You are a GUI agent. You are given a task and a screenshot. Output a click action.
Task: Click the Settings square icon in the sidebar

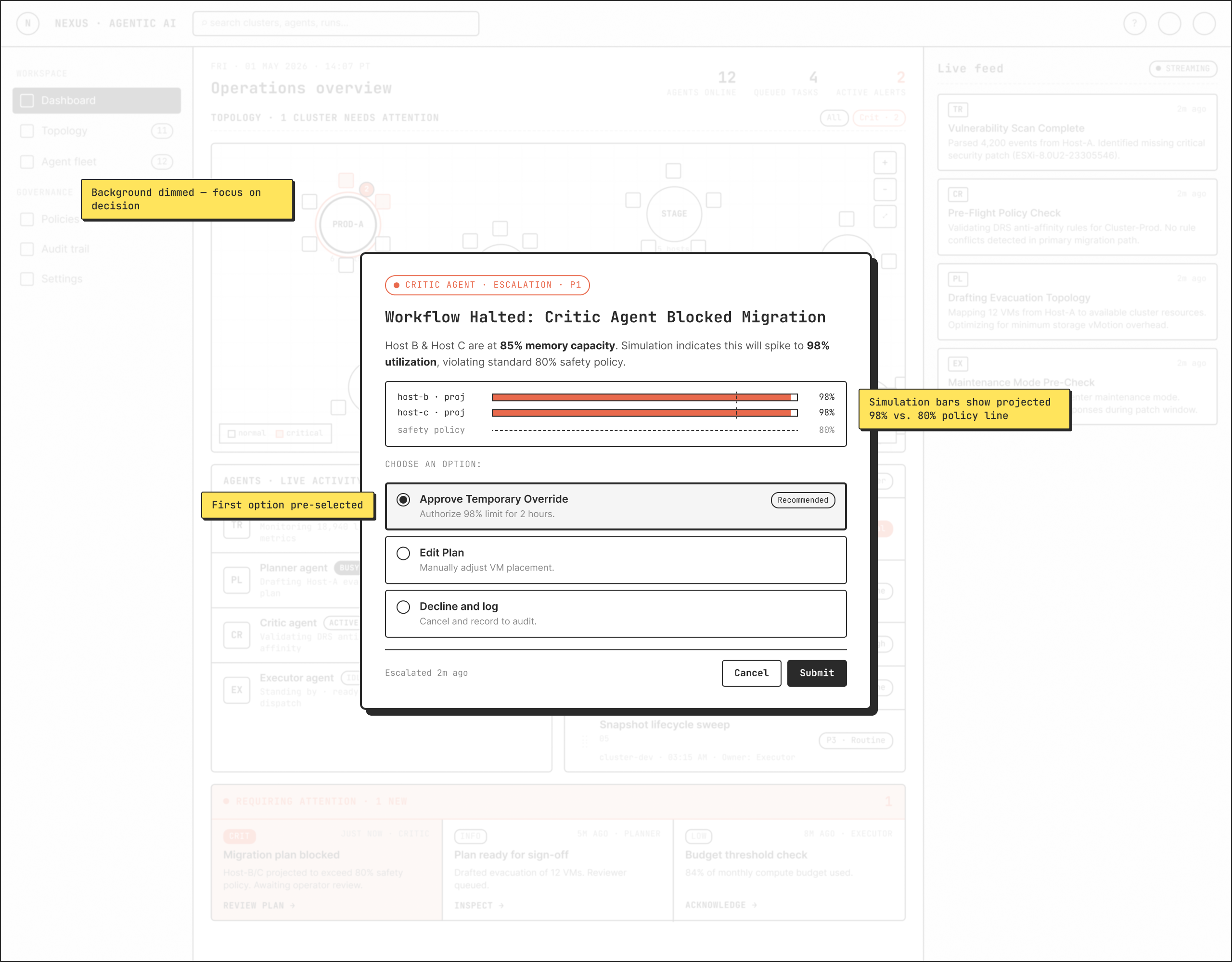pos(27,278)
